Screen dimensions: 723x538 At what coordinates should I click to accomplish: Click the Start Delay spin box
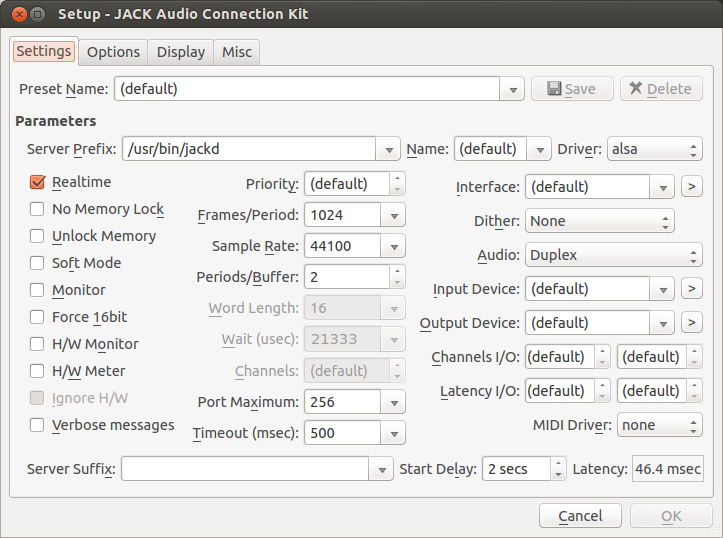tap(524, 469)
